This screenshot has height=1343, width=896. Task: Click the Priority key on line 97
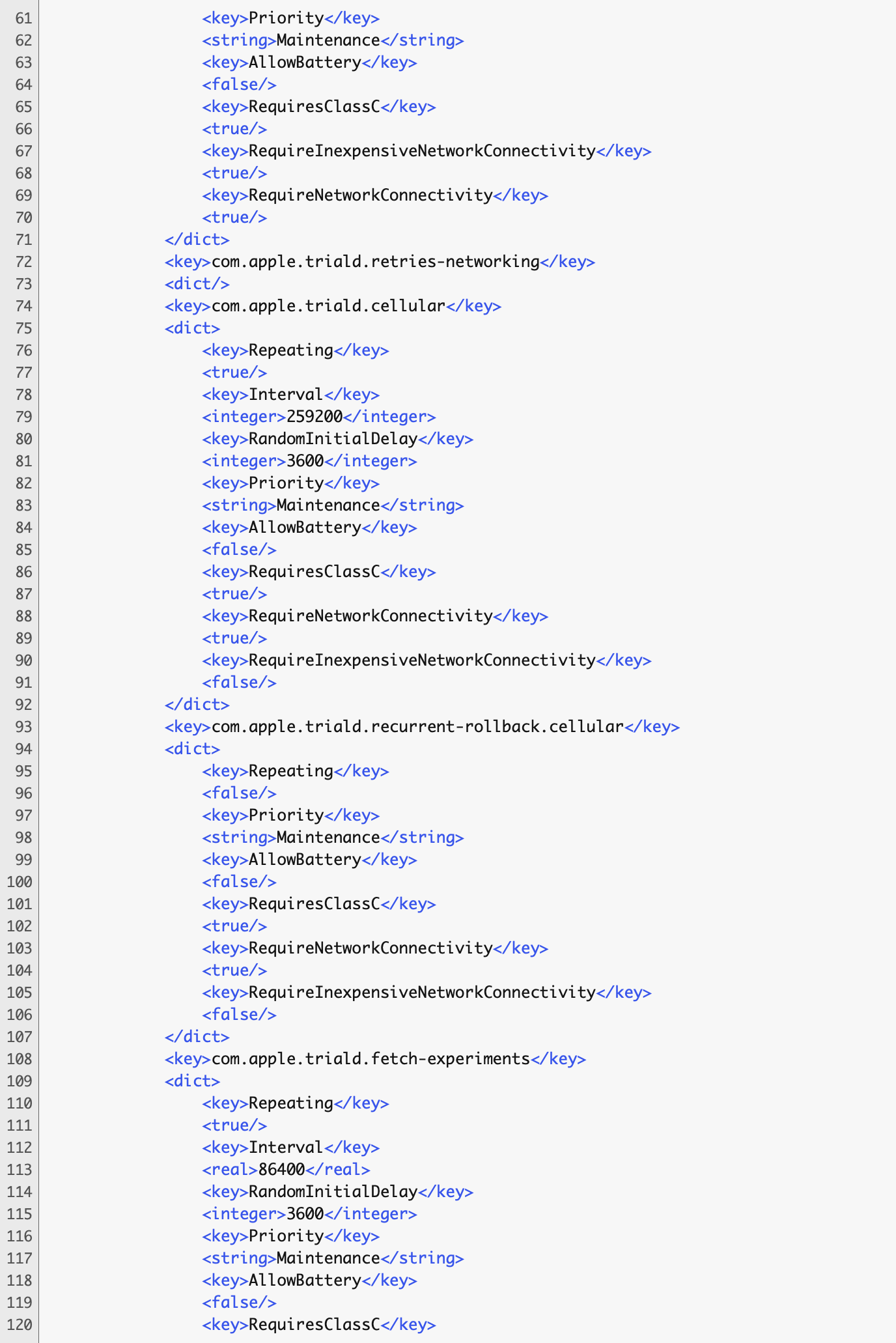click(287, 815)
